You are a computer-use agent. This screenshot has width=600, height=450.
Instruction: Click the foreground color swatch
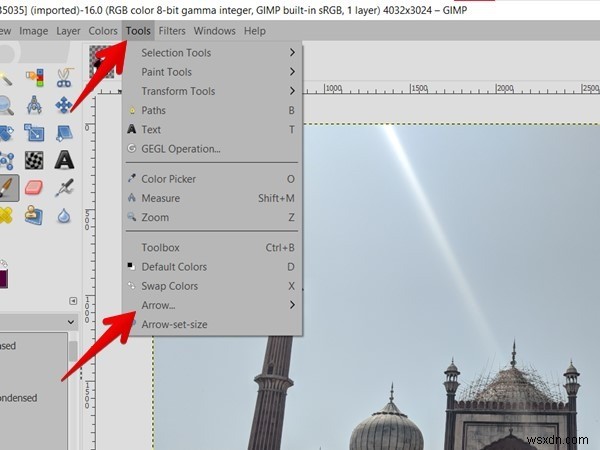[3, 279]
